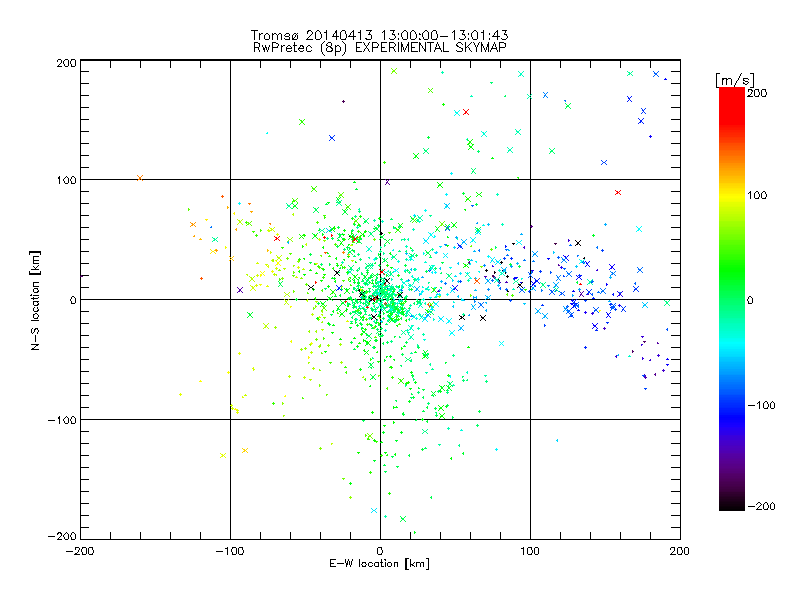Click the colorbar tick label '-200'
800x600 pixels.
pyautogui.click(x=761, y=506)
